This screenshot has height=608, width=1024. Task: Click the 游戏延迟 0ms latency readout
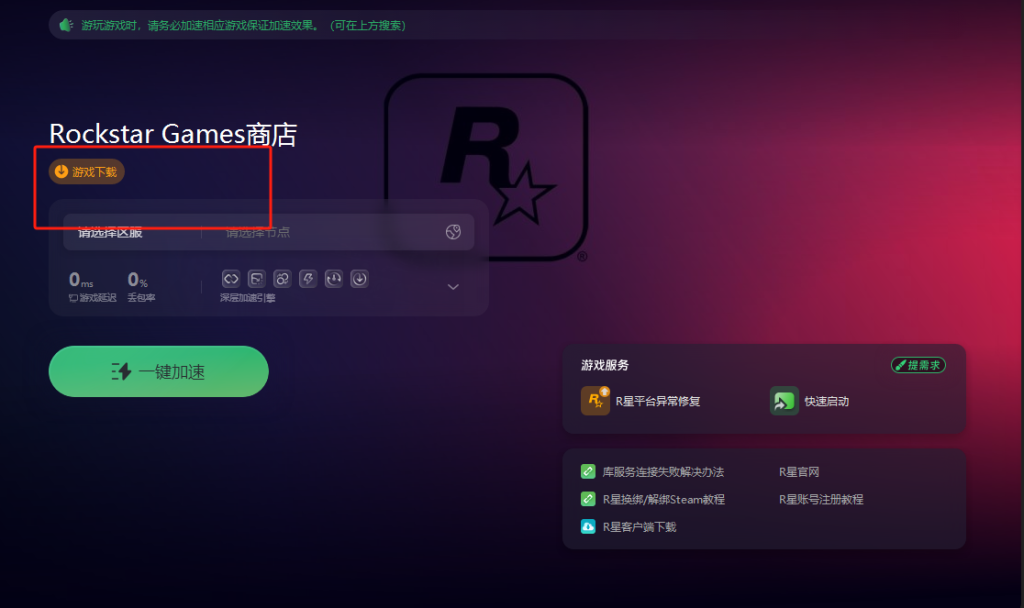click(92, 287)
